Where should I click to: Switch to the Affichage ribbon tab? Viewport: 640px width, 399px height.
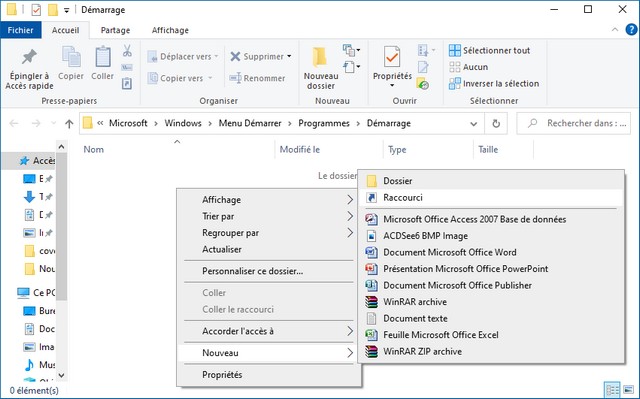tap(170, 30)
